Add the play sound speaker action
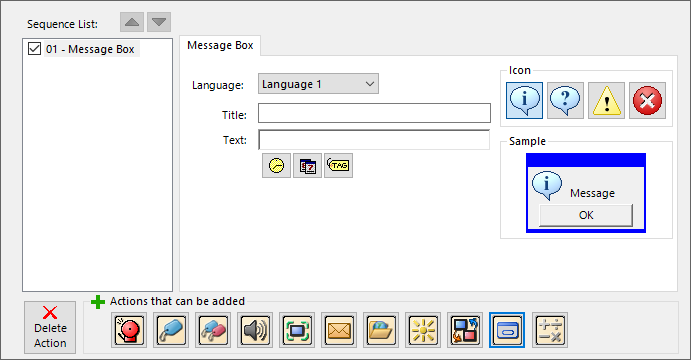 tap(255, 330)
